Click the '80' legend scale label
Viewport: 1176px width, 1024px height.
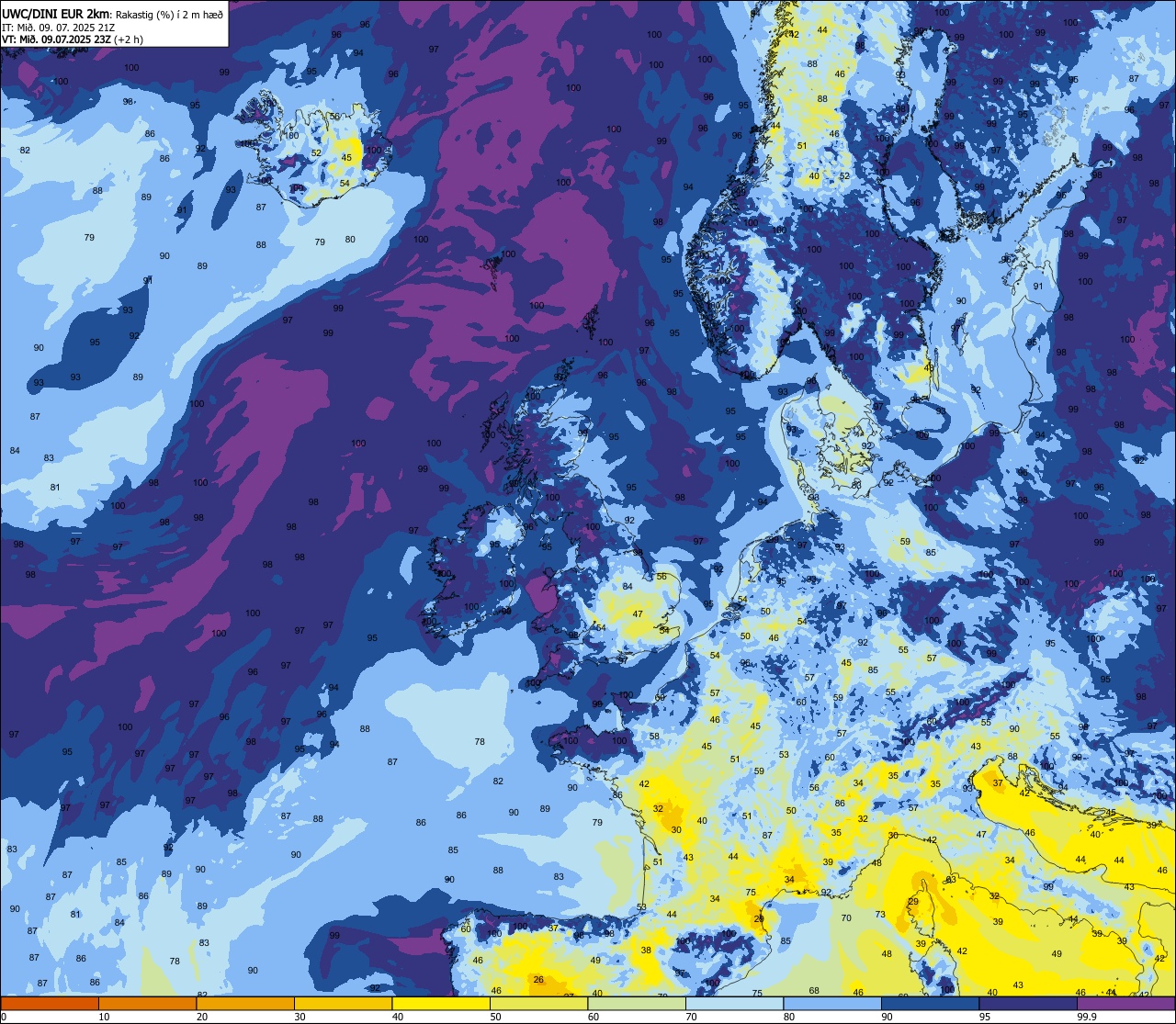[789, 1017]
